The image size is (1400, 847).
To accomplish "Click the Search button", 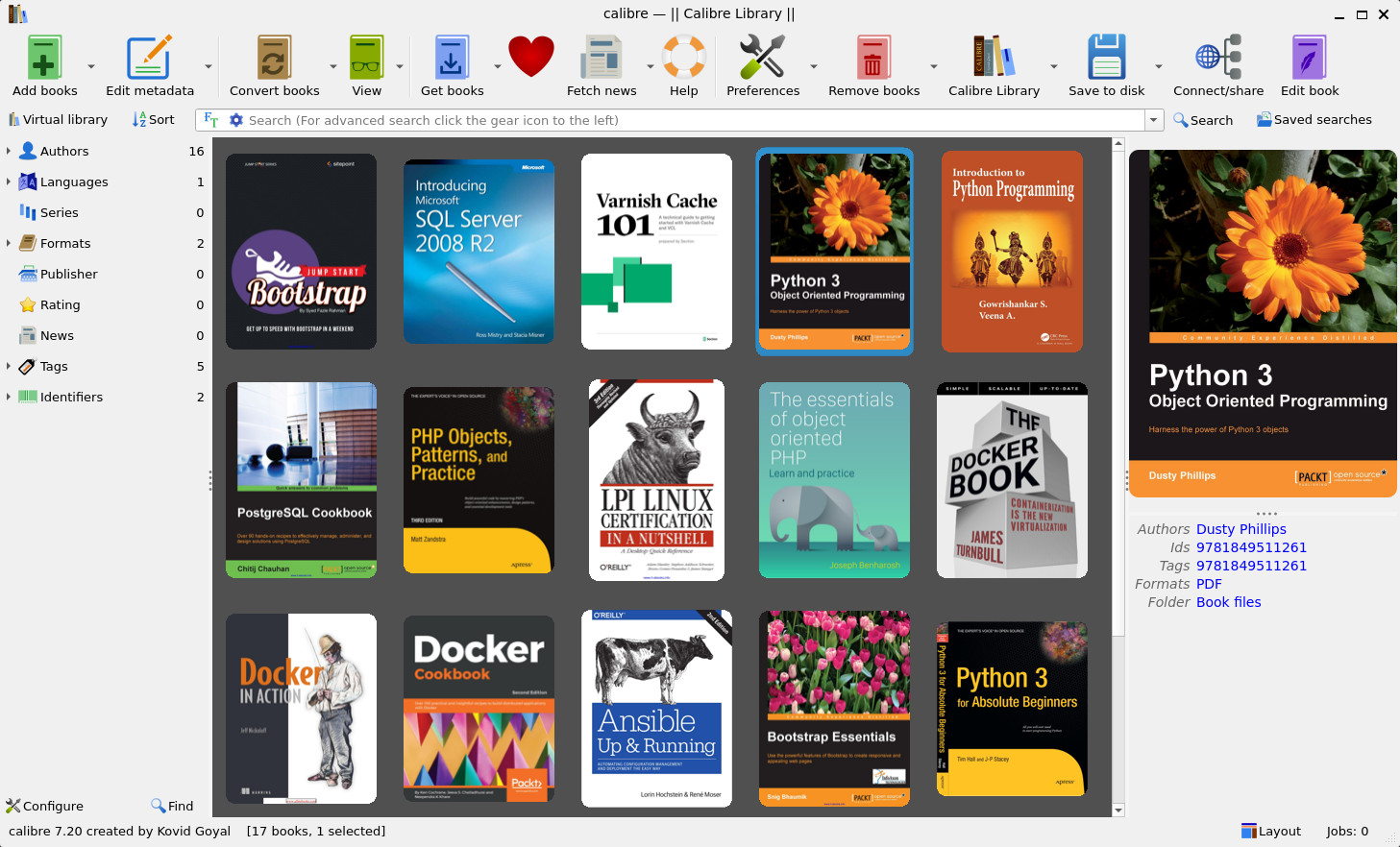I will pos(1203,120).
